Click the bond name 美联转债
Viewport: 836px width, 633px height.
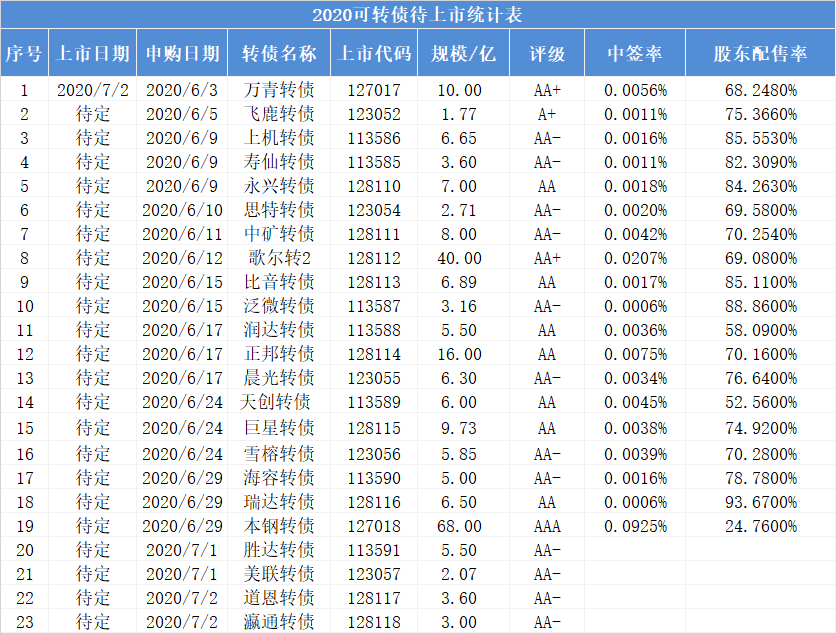(279, 574)
